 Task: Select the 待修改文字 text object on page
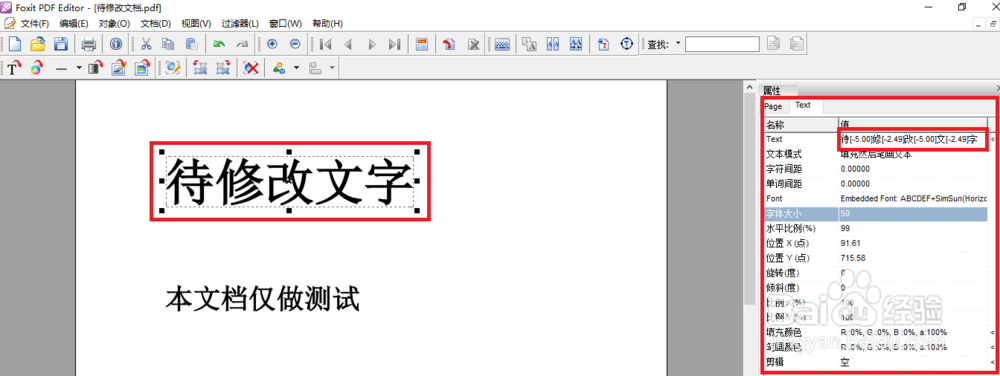tap(290, 182)
